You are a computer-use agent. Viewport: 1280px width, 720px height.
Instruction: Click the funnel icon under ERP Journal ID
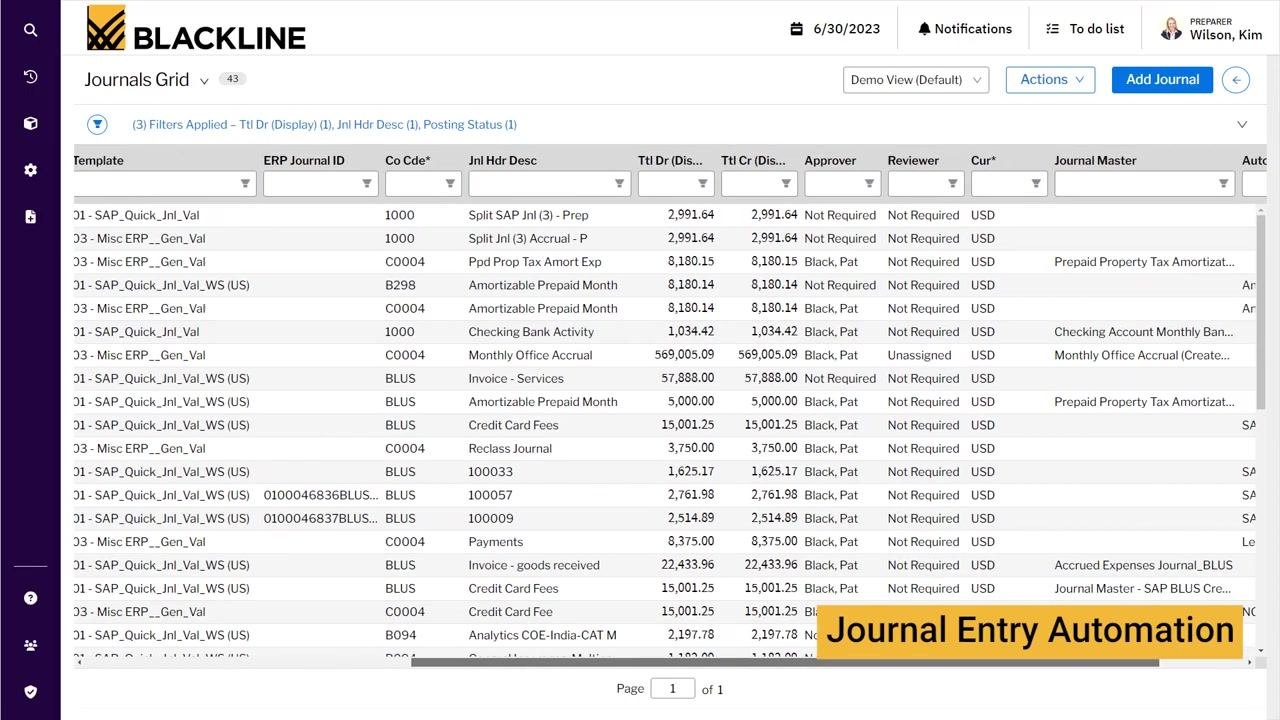(x=367, y=184)
